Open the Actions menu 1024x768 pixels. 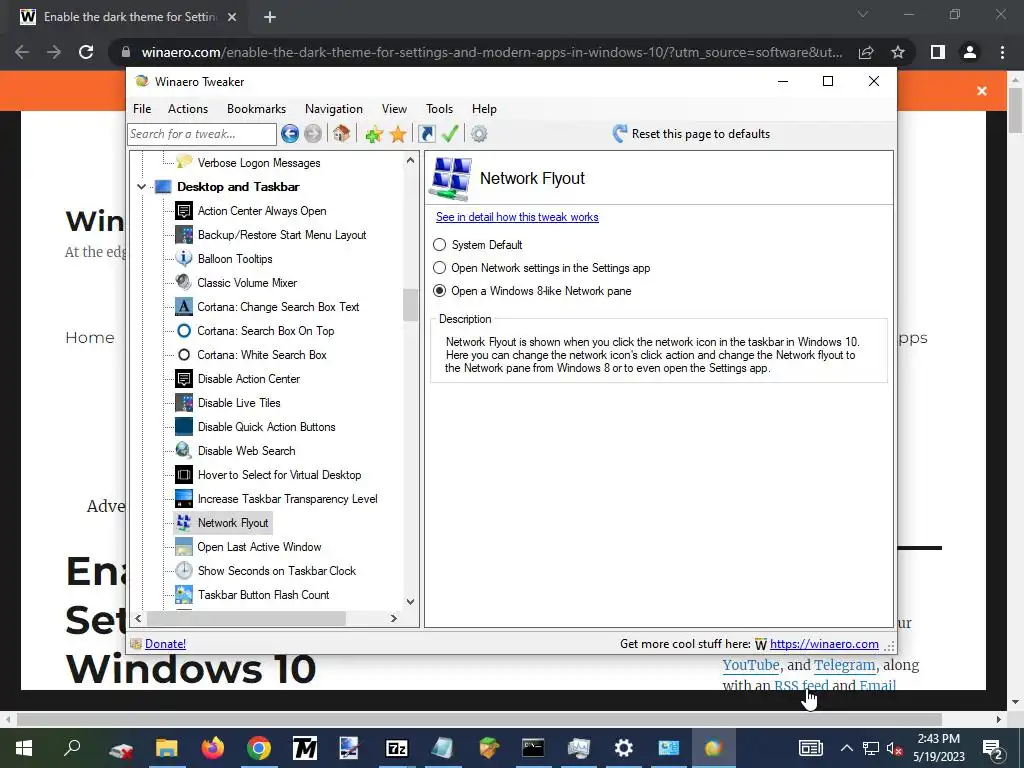pyautogui.click(x=188, y=109)
